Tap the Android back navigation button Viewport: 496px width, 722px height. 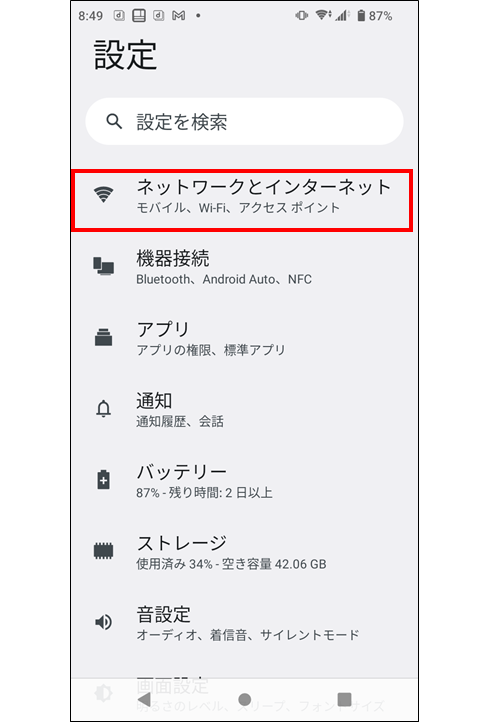pos(144,699)
